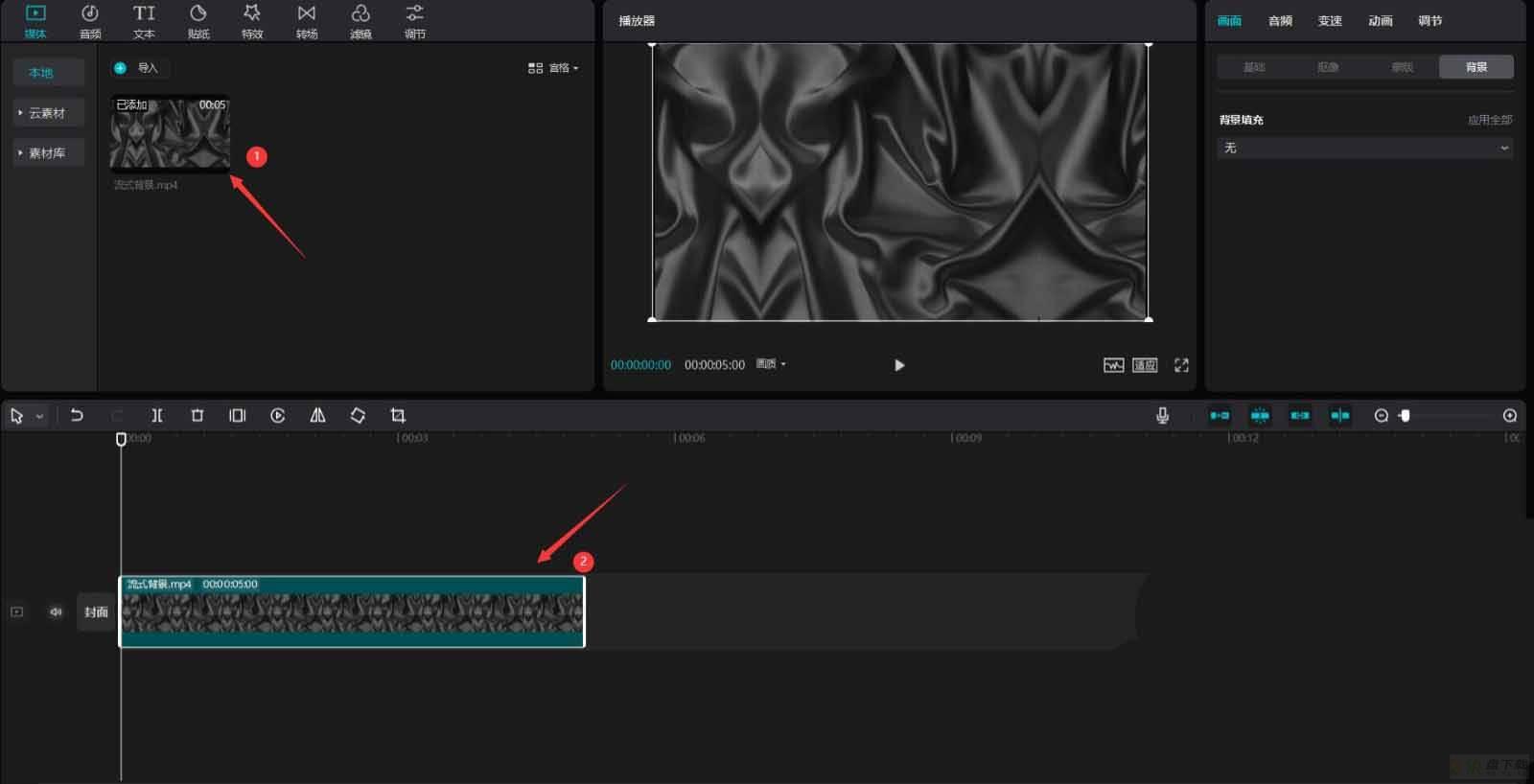Zoom in the timeline with plus icon
The image size is (1534, 784).
pos(1510,415)
